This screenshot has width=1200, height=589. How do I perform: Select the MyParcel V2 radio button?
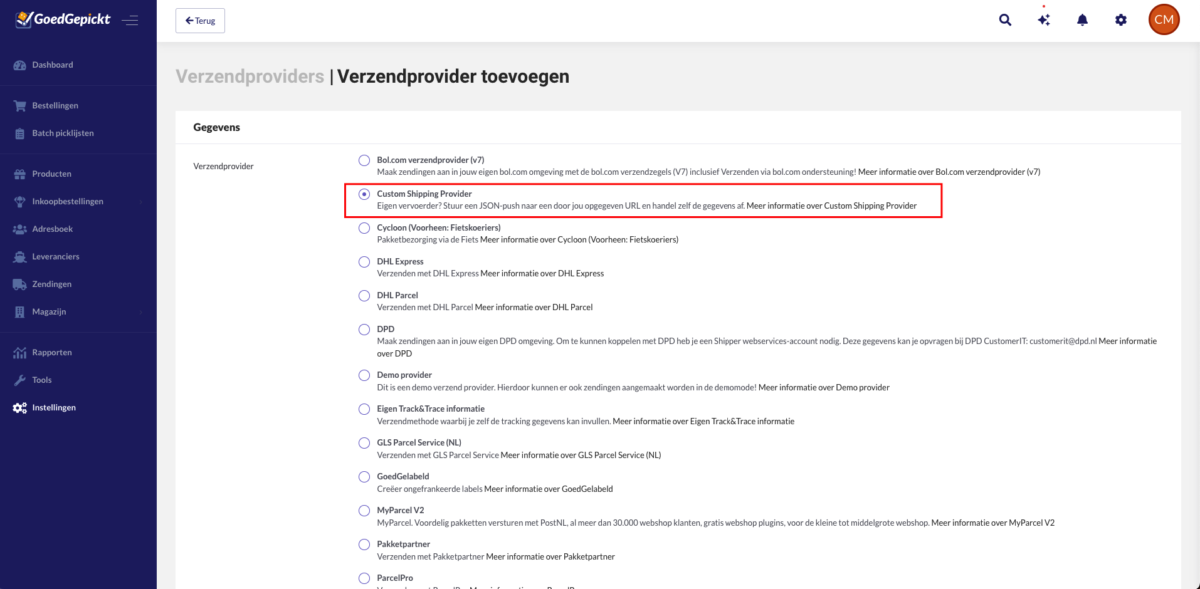coord(364,511)
